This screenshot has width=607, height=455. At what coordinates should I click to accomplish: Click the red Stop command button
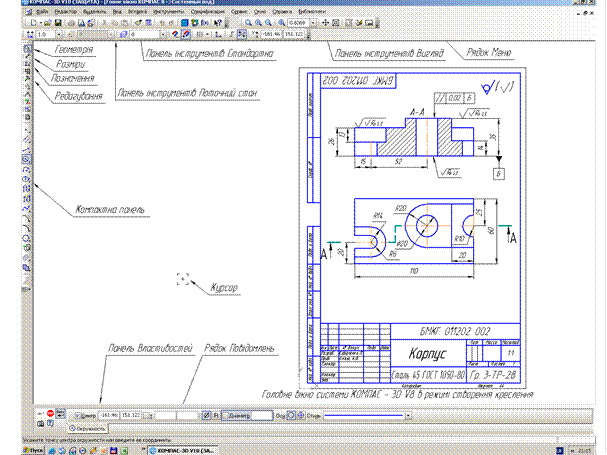tap(50, 414)
